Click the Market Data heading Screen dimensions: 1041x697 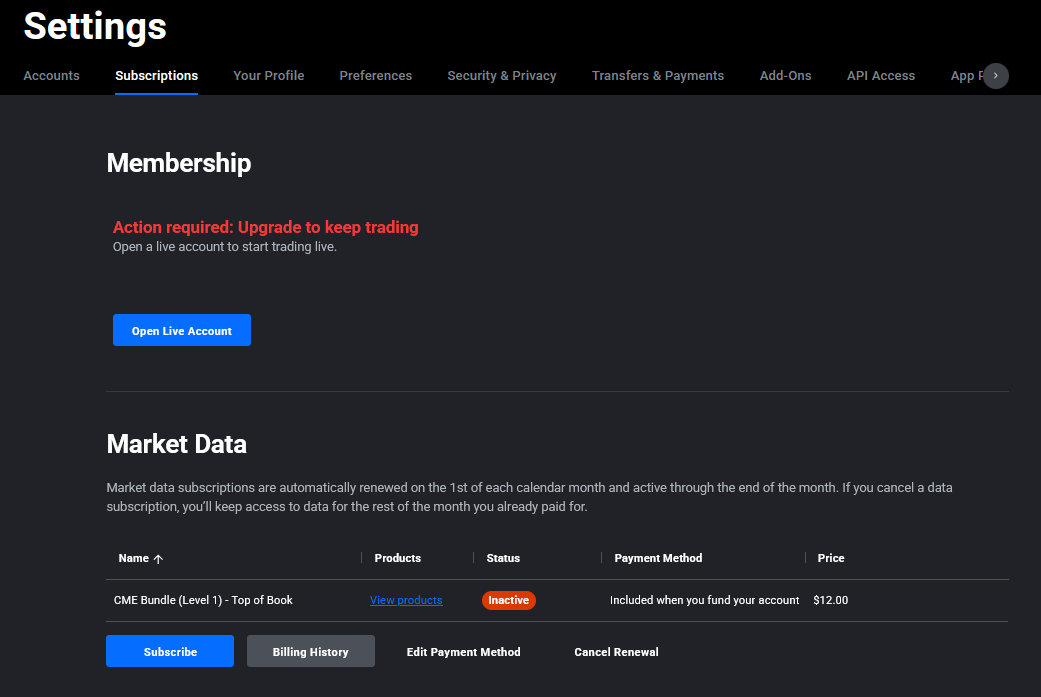tap(177, 444)
